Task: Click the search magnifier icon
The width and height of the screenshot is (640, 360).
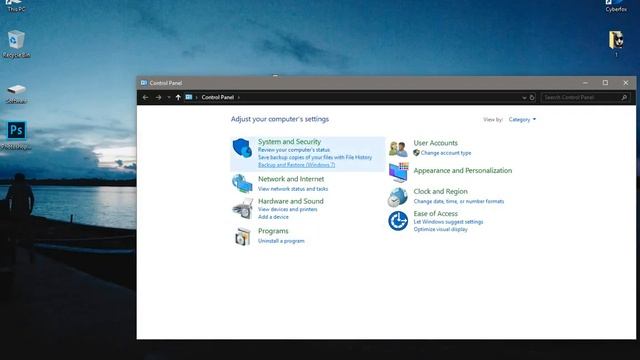Action: coord(624,98)
